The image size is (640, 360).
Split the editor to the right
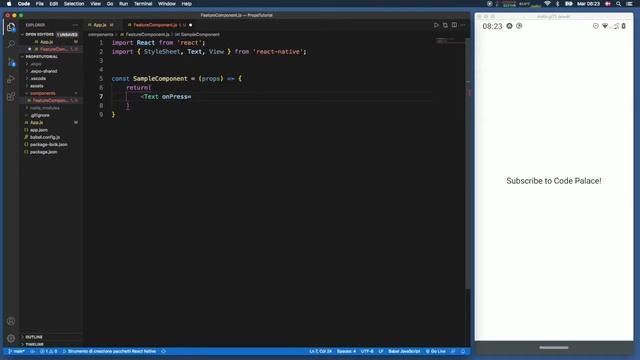(x=454, y=25)
